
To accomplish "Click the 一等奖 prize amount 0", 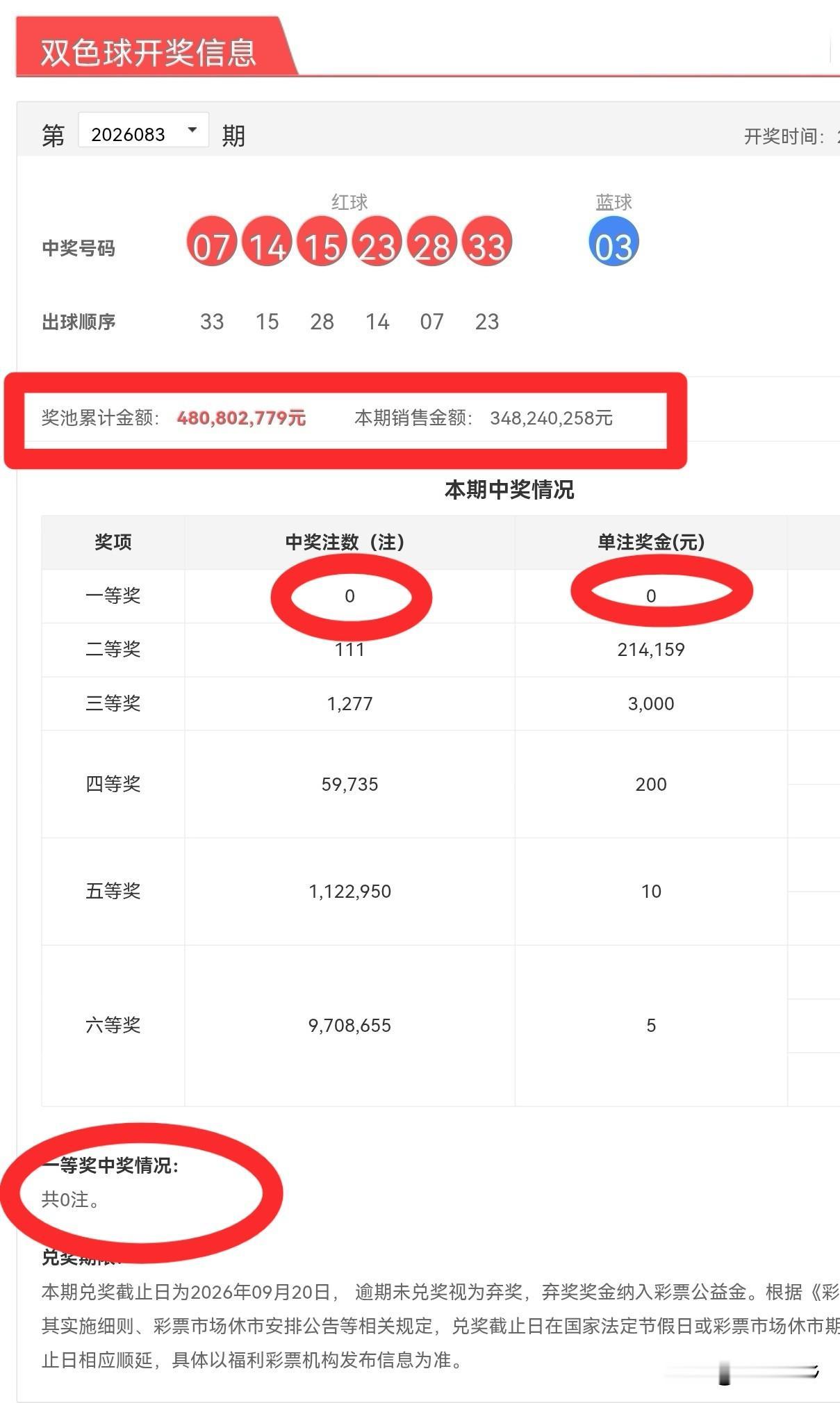I will point(651,596).
